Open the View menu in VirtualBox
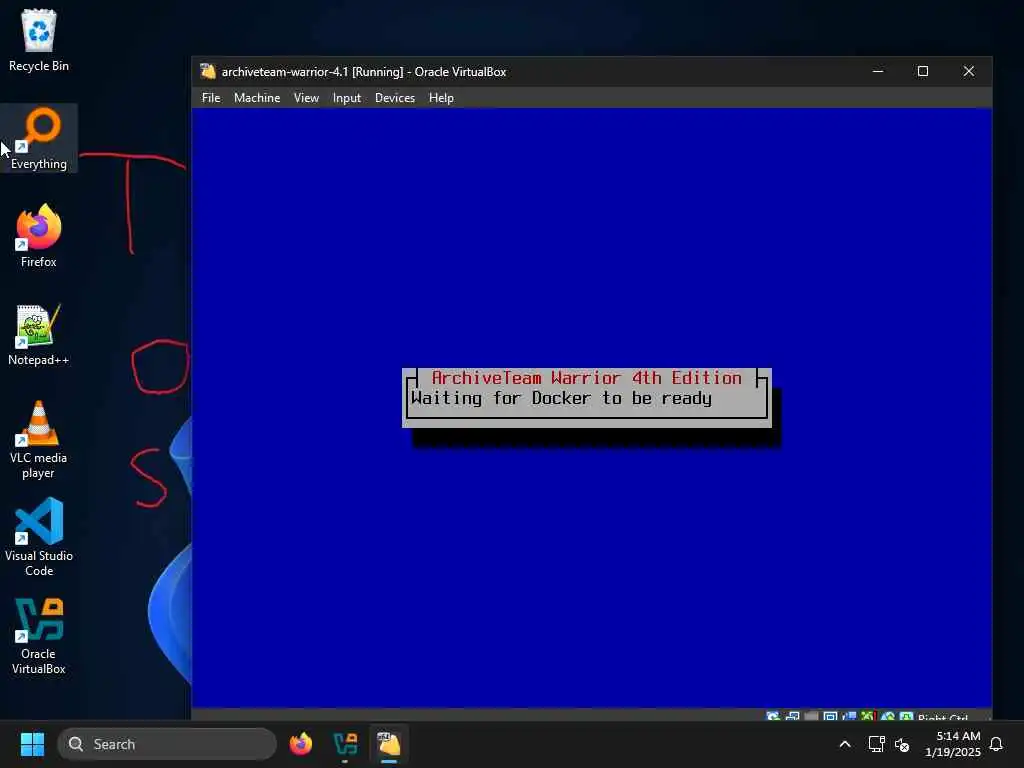Viewport: 1024px width, 768px height. (x=306, y=98)
